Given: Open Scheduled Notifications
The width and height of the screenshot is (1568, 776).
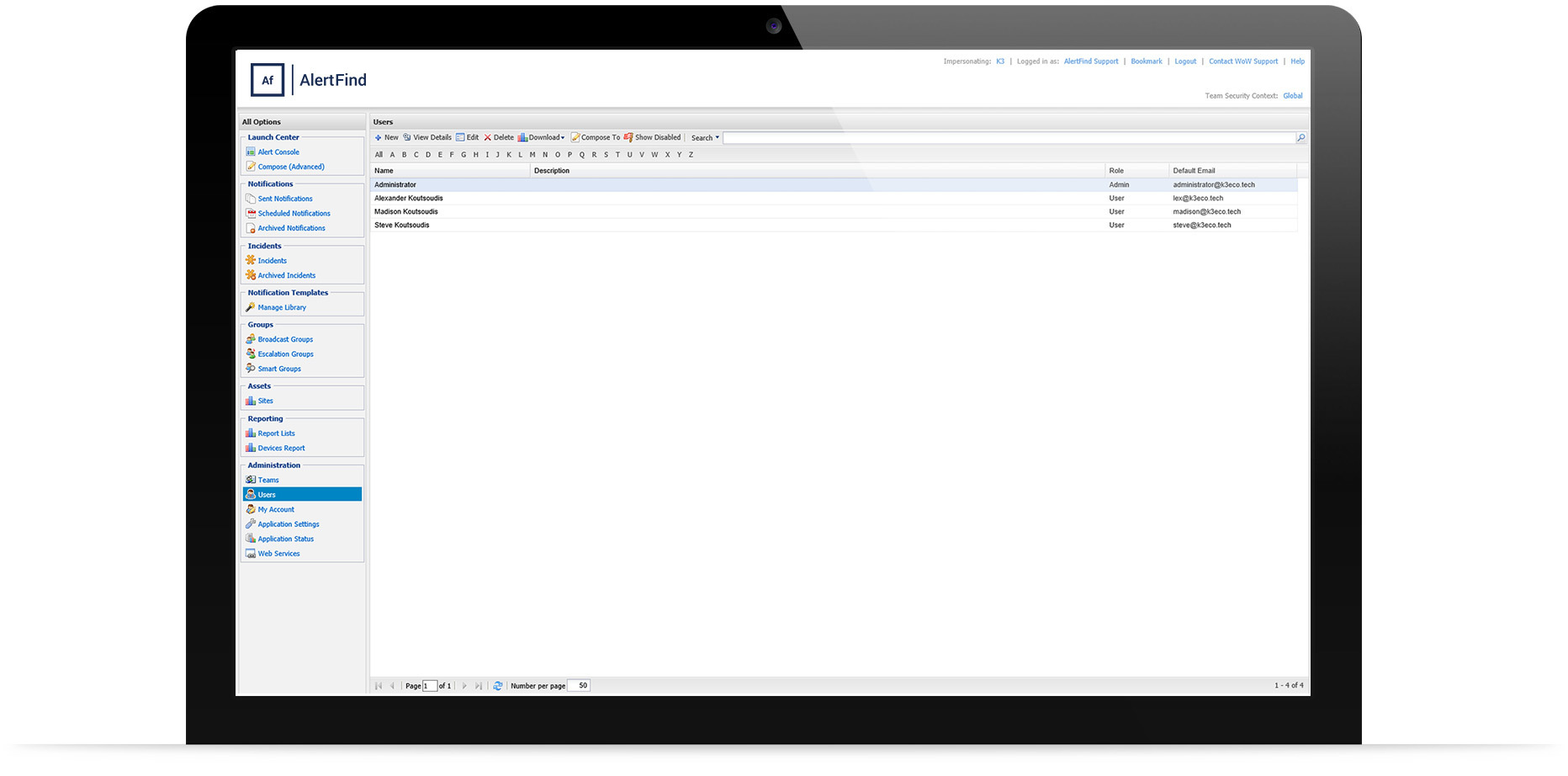Looking at the screenshot, I should (x=294, y=214).
